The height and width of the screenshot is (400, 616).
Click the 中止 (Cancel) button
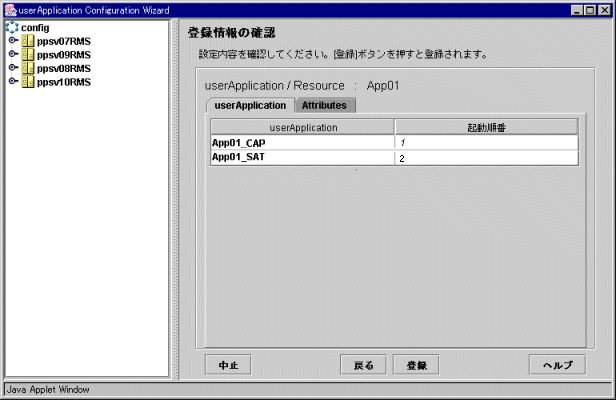pos(227,365)
